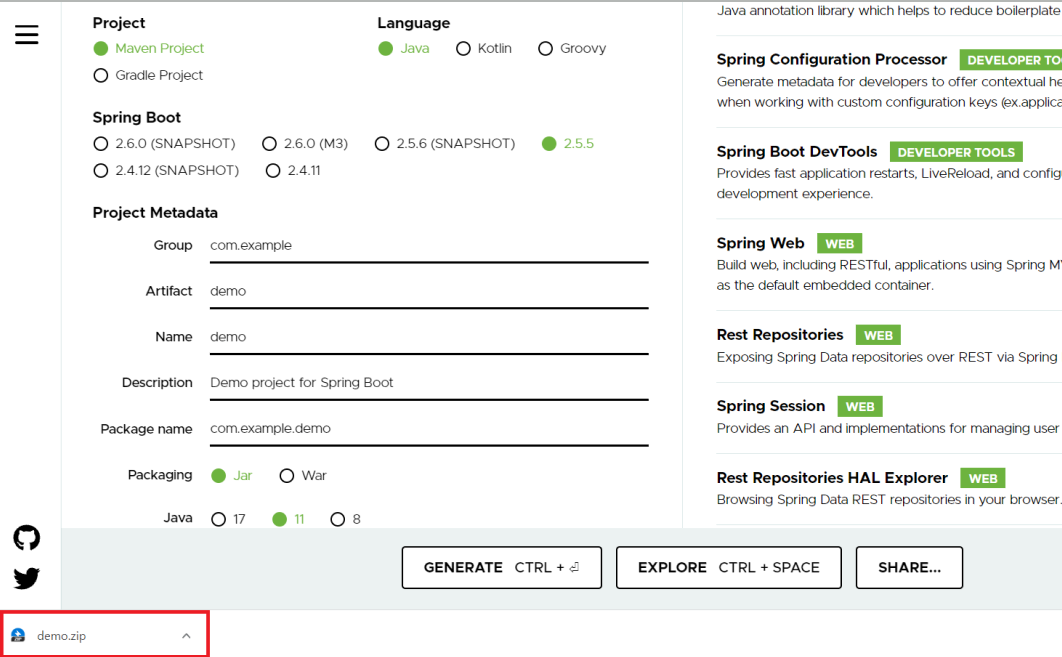Click the Spring Web dependency title

click(x=760, y=243)
